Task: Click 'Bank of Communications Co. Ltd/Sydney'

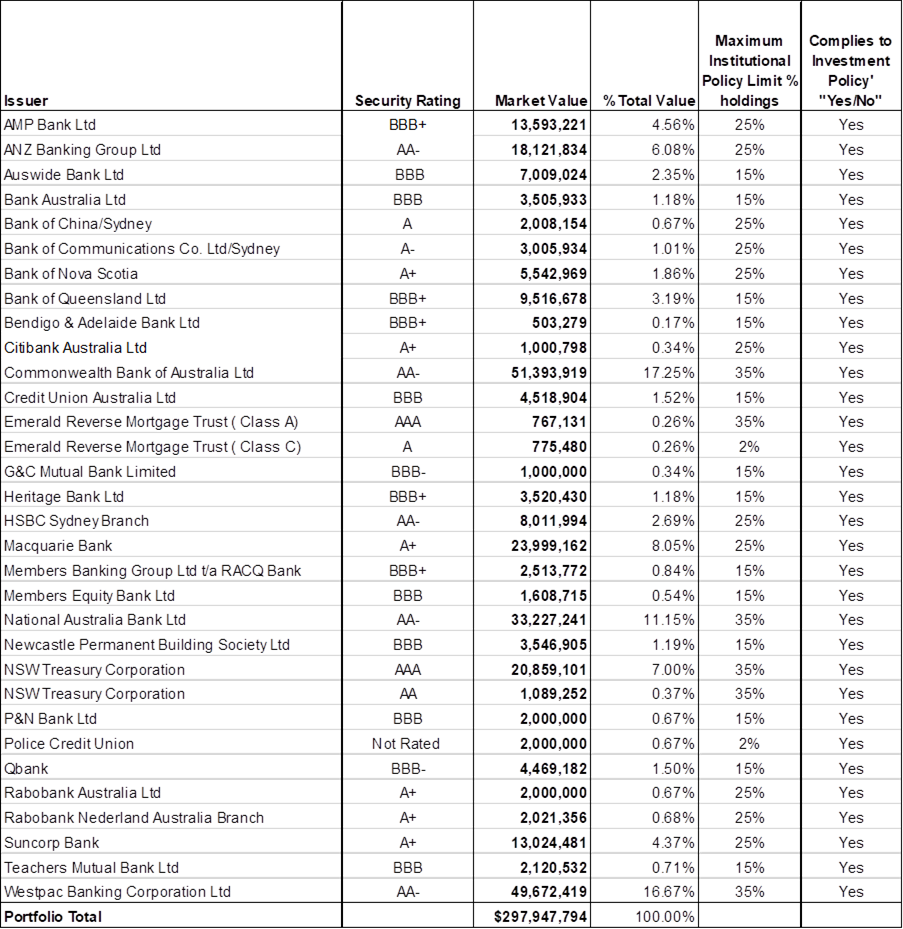Action: coord(142,249)
